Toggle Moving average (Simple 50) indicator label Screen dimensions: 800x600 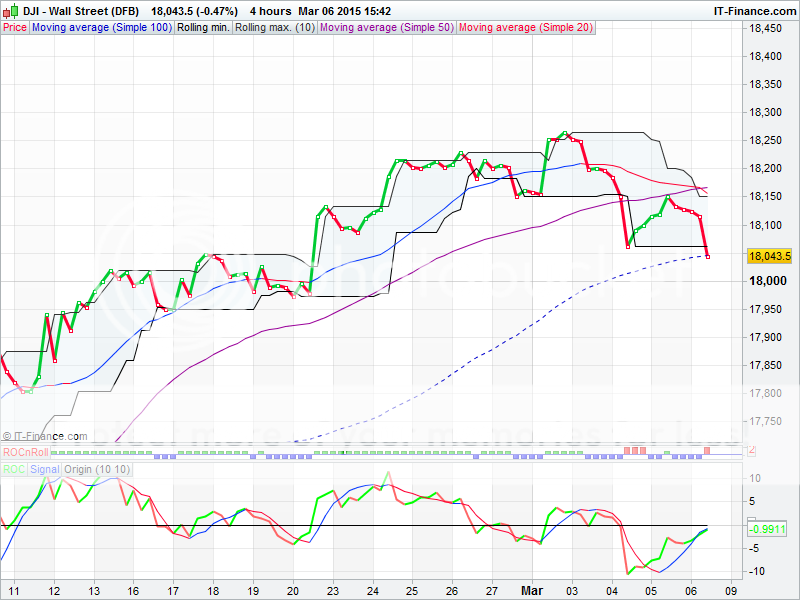tap(386, 28)
